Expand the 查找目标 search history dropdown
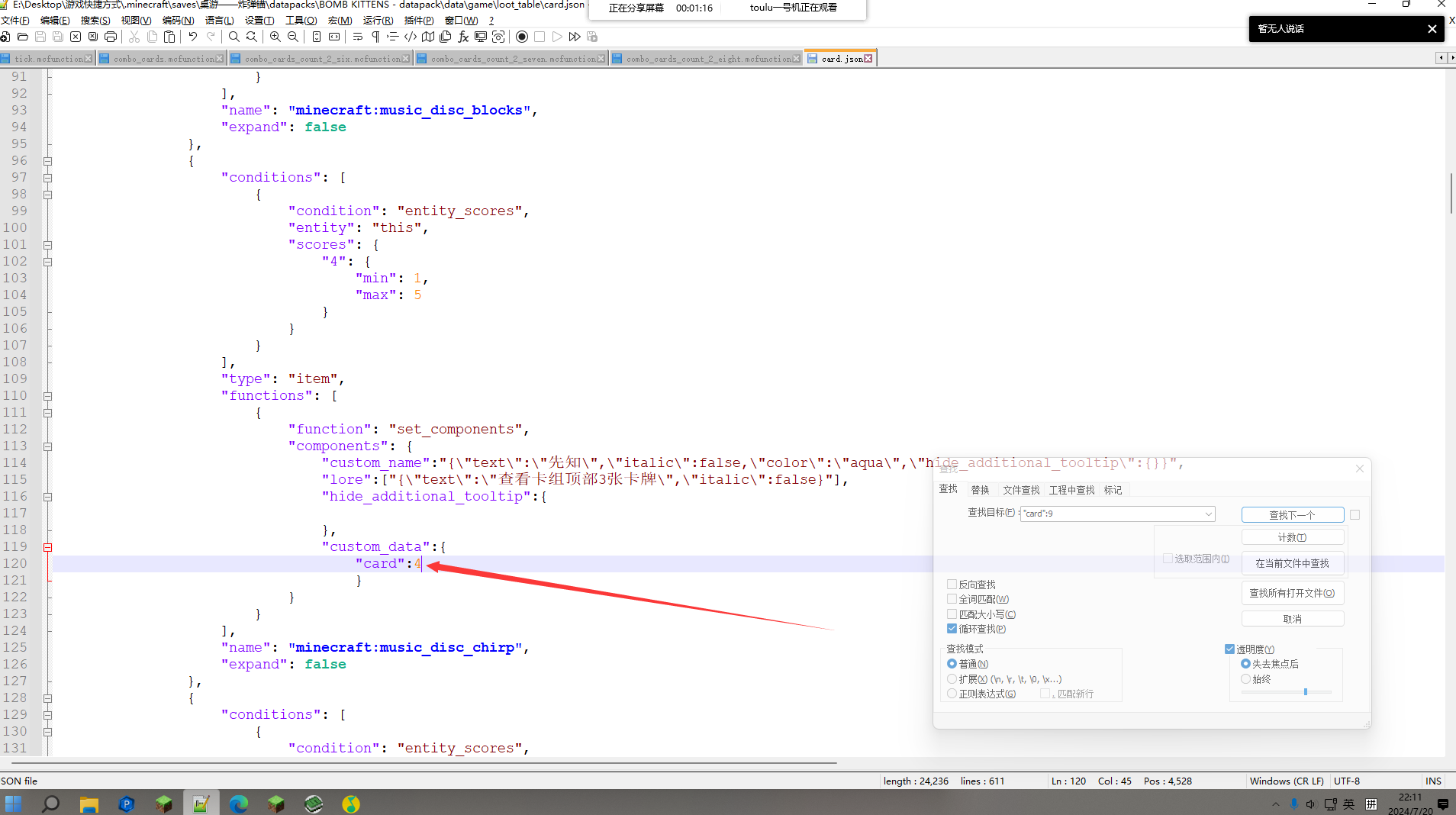 pos(1208,514)
